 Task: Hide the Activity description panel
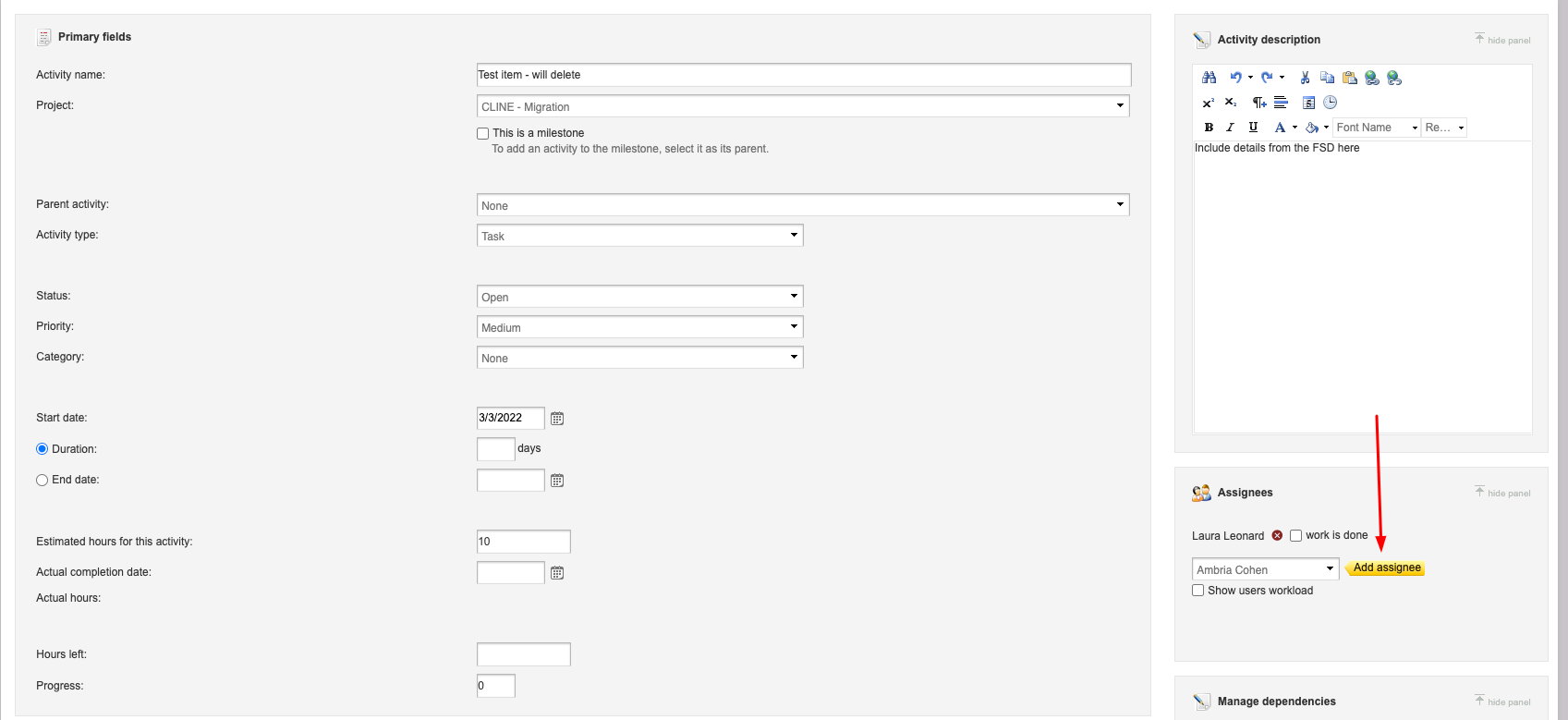click(x=1502, y=40)
